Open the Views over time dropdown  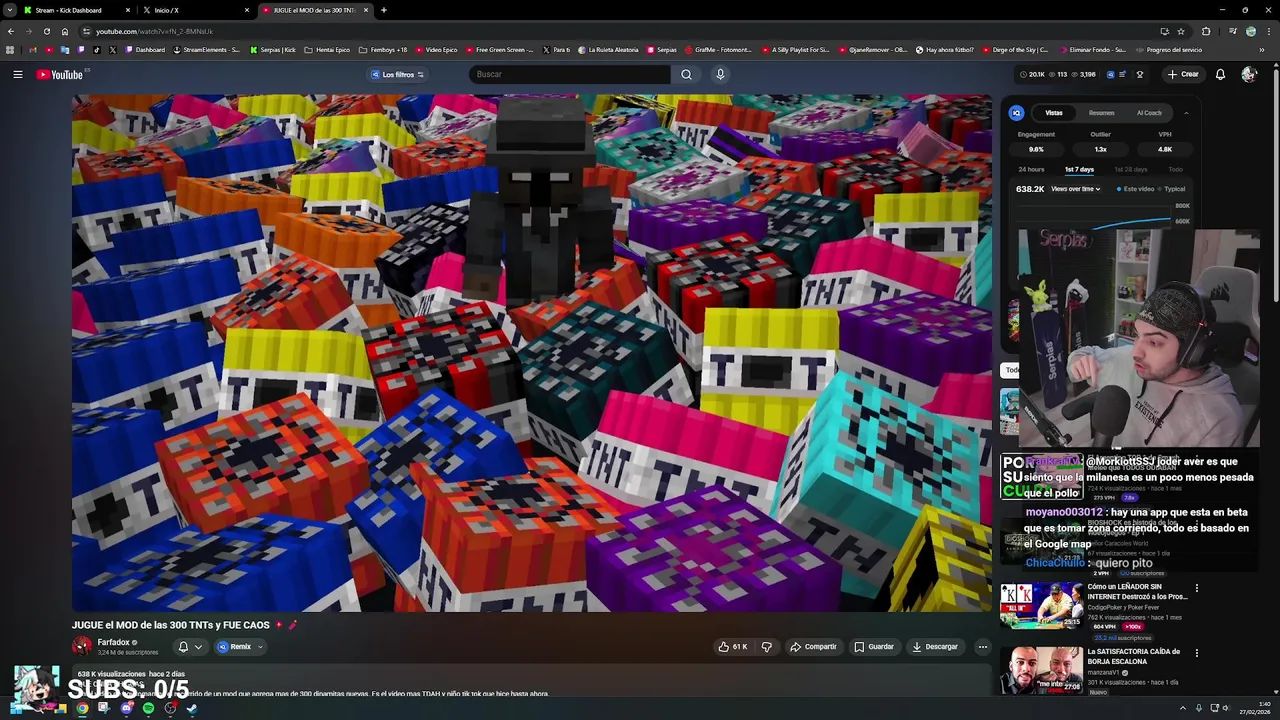1075,189
